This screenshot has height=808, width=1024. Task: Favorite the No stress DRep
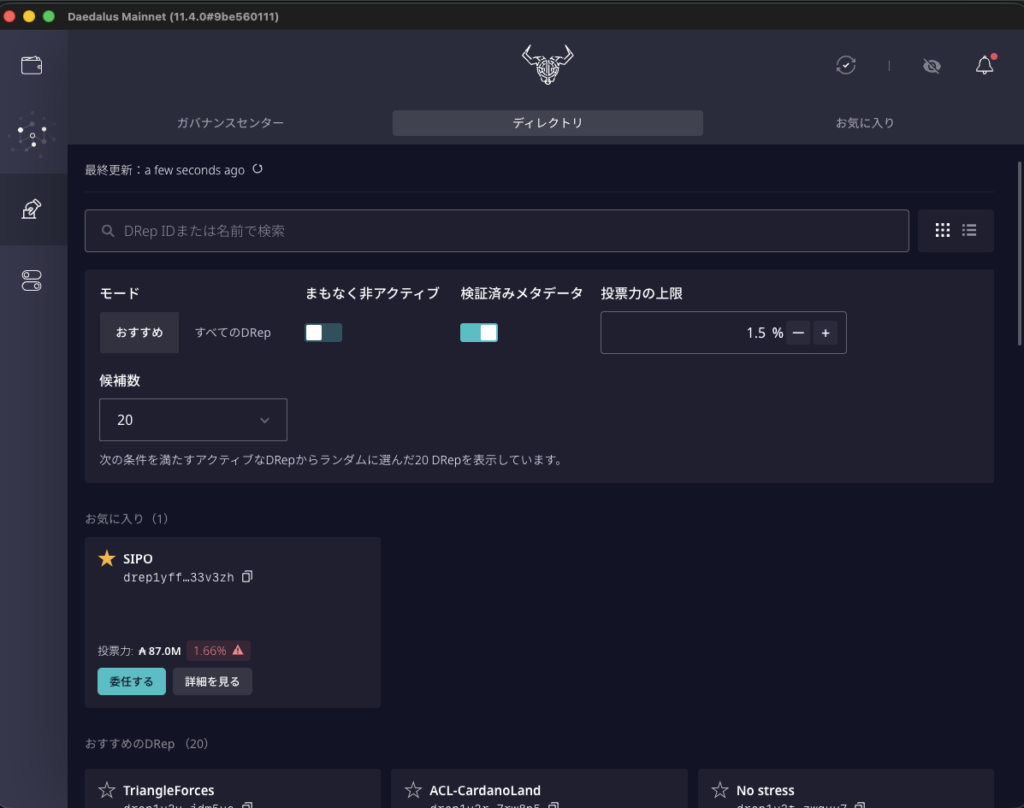[720, 790]
